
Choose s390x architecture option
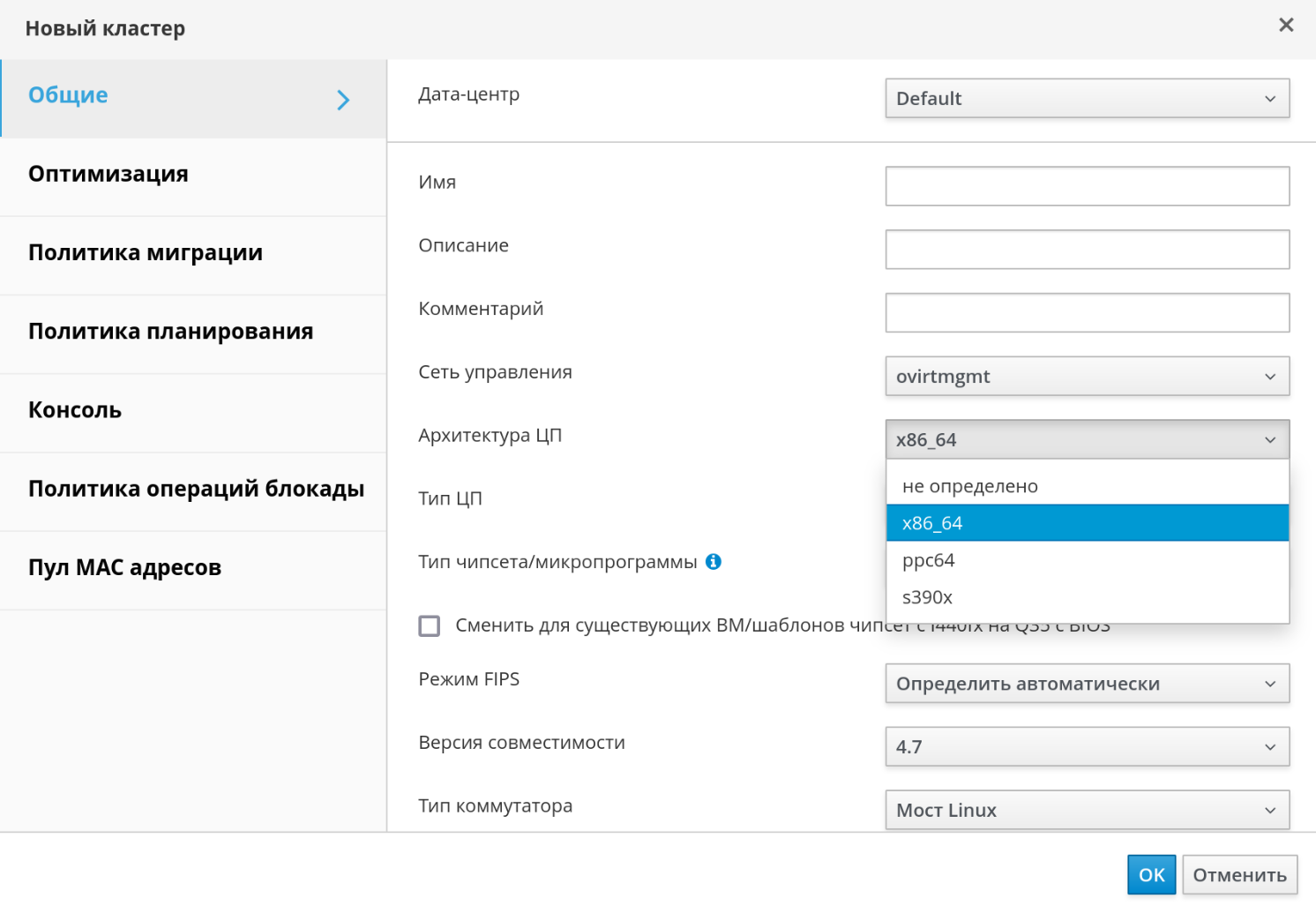click(x=928, y=598)
